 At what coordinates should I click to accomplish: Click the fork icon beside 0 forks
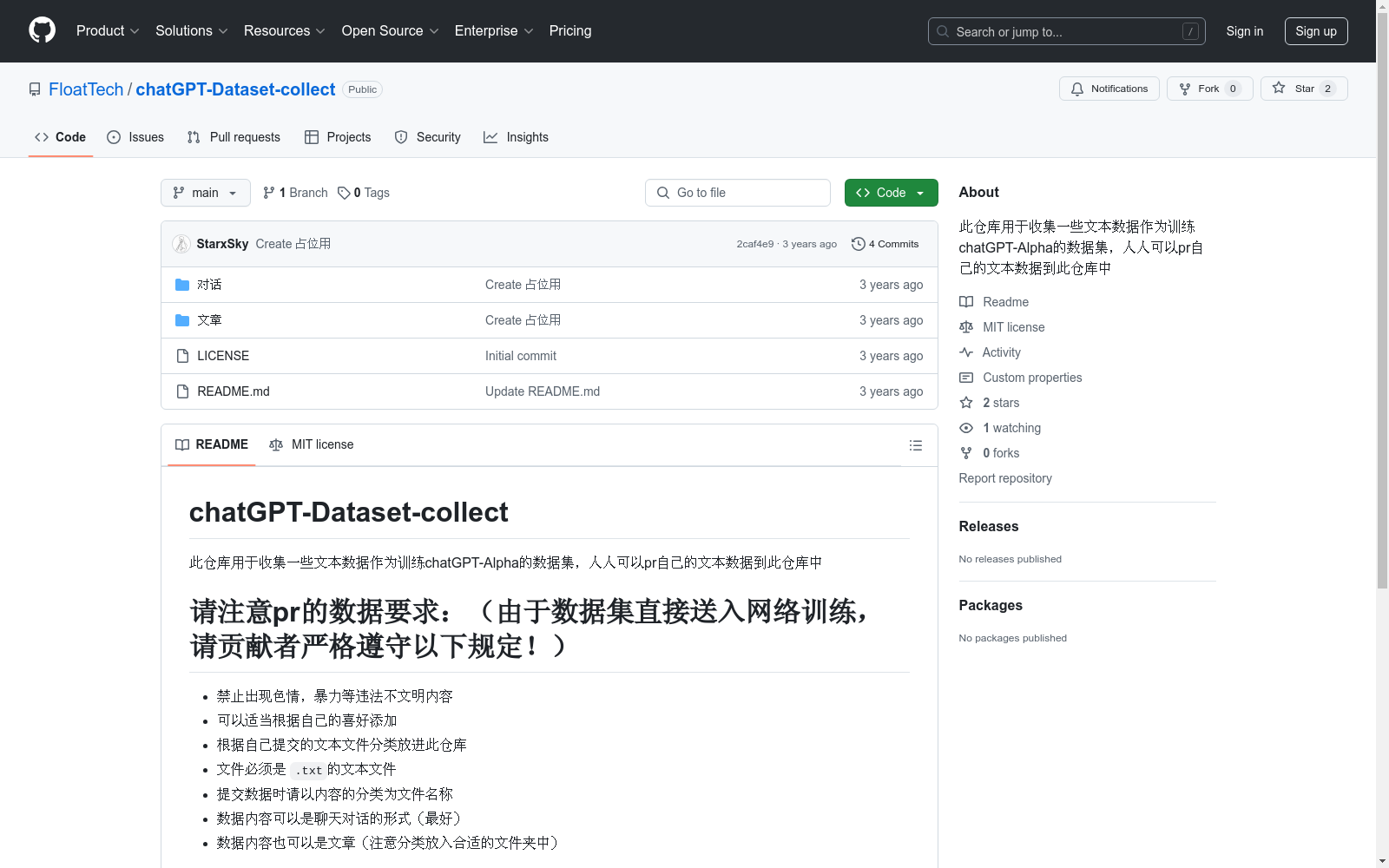tap(966, 453)
